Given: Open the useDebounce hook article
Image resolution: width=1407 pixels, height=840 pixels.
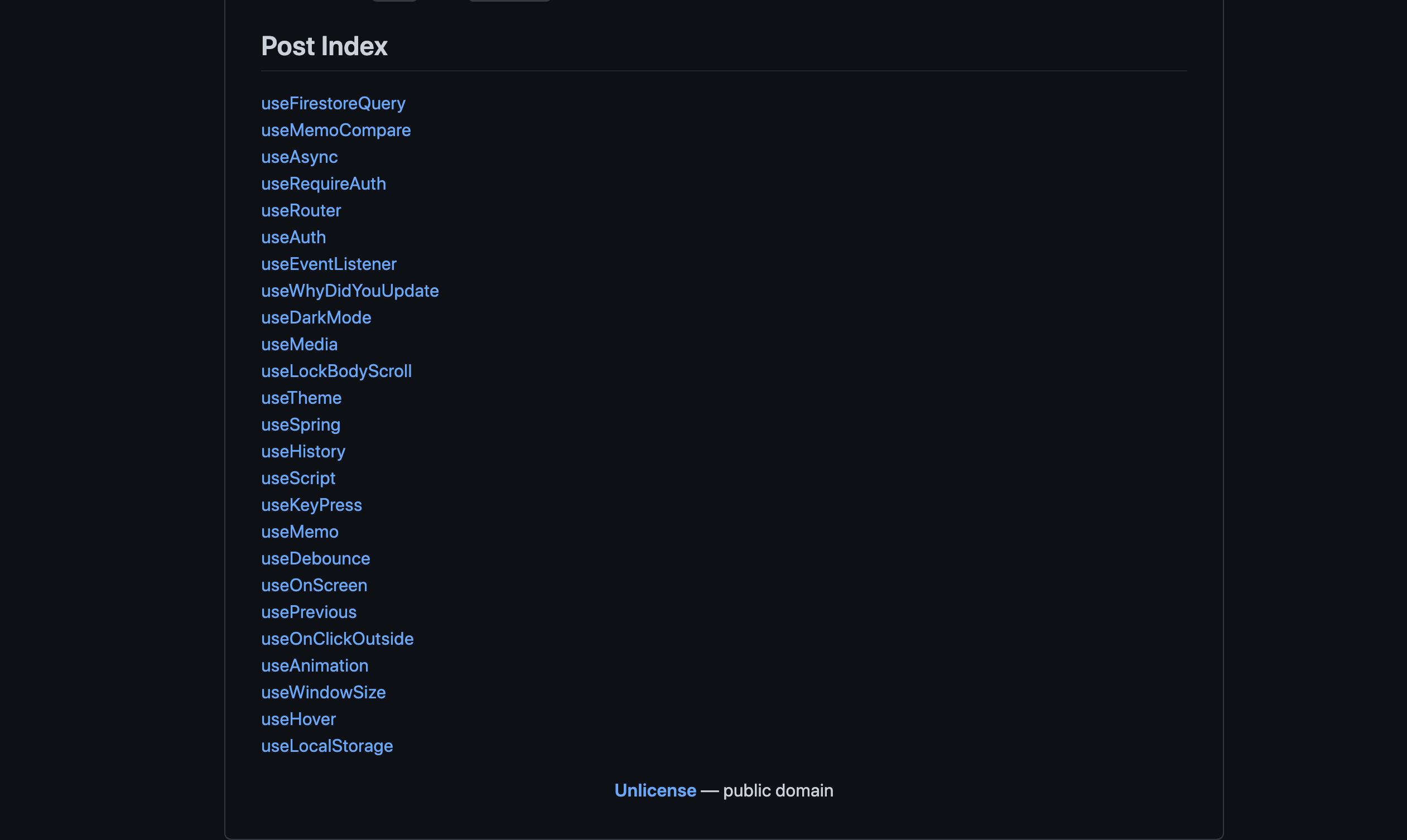Looking at the screenshot, I should point(315,559).
